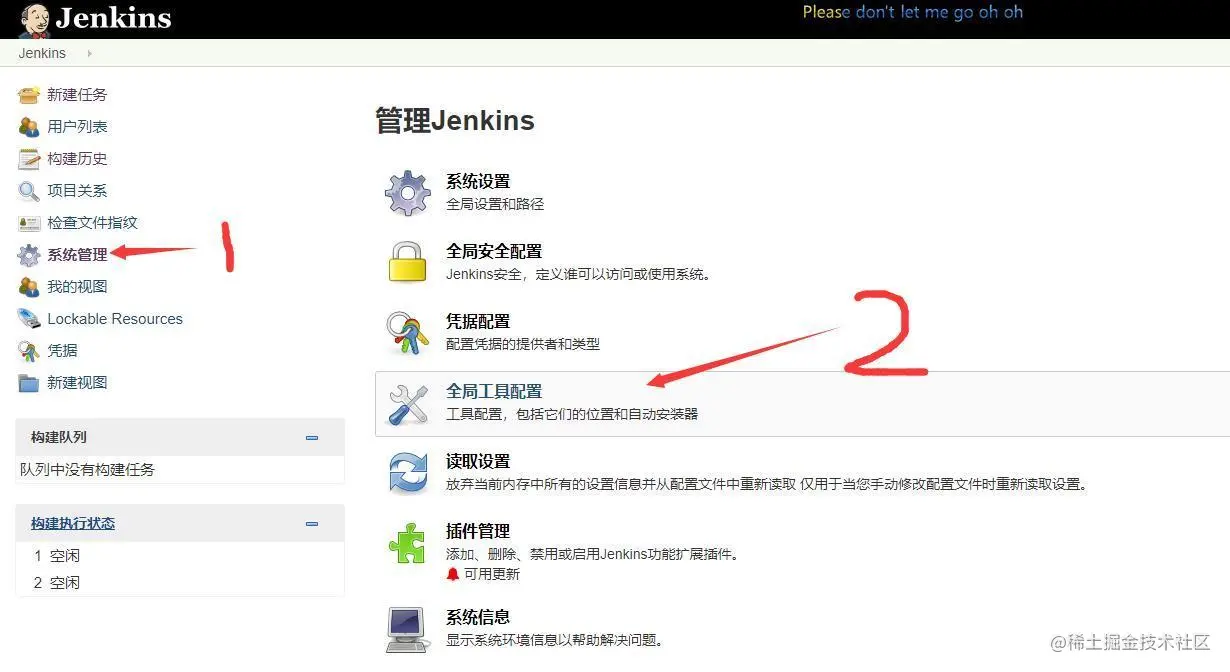Click the 凭据配置 heading link
The image size is (1230, 672).
478,322
